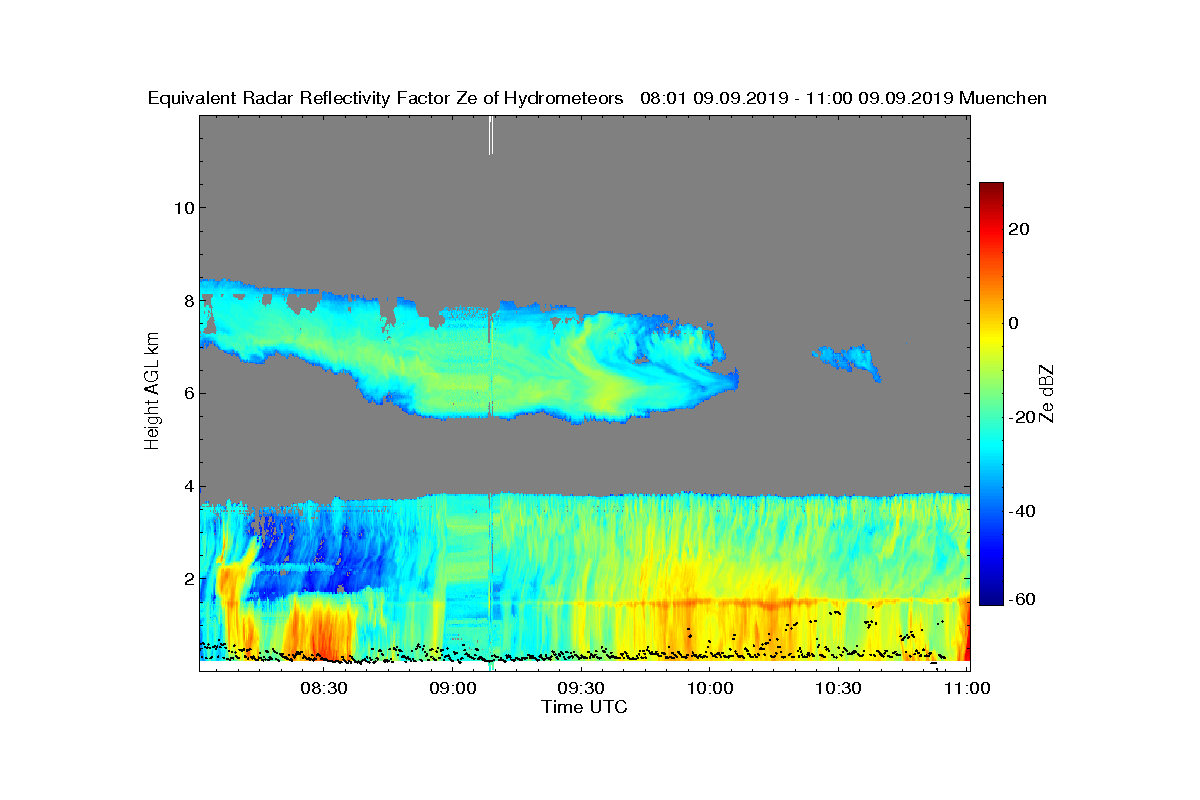Click the 'Height AGL km' axis label
Image resolution: width=1200 pixels, height=800 pixels.
[152, 393]
